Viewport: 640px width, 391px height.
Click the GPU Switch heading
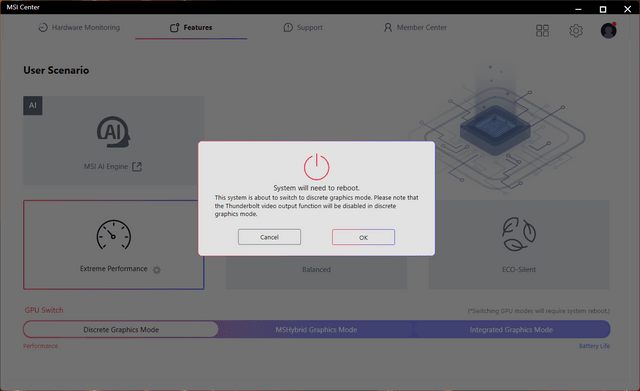pos(44,310)
